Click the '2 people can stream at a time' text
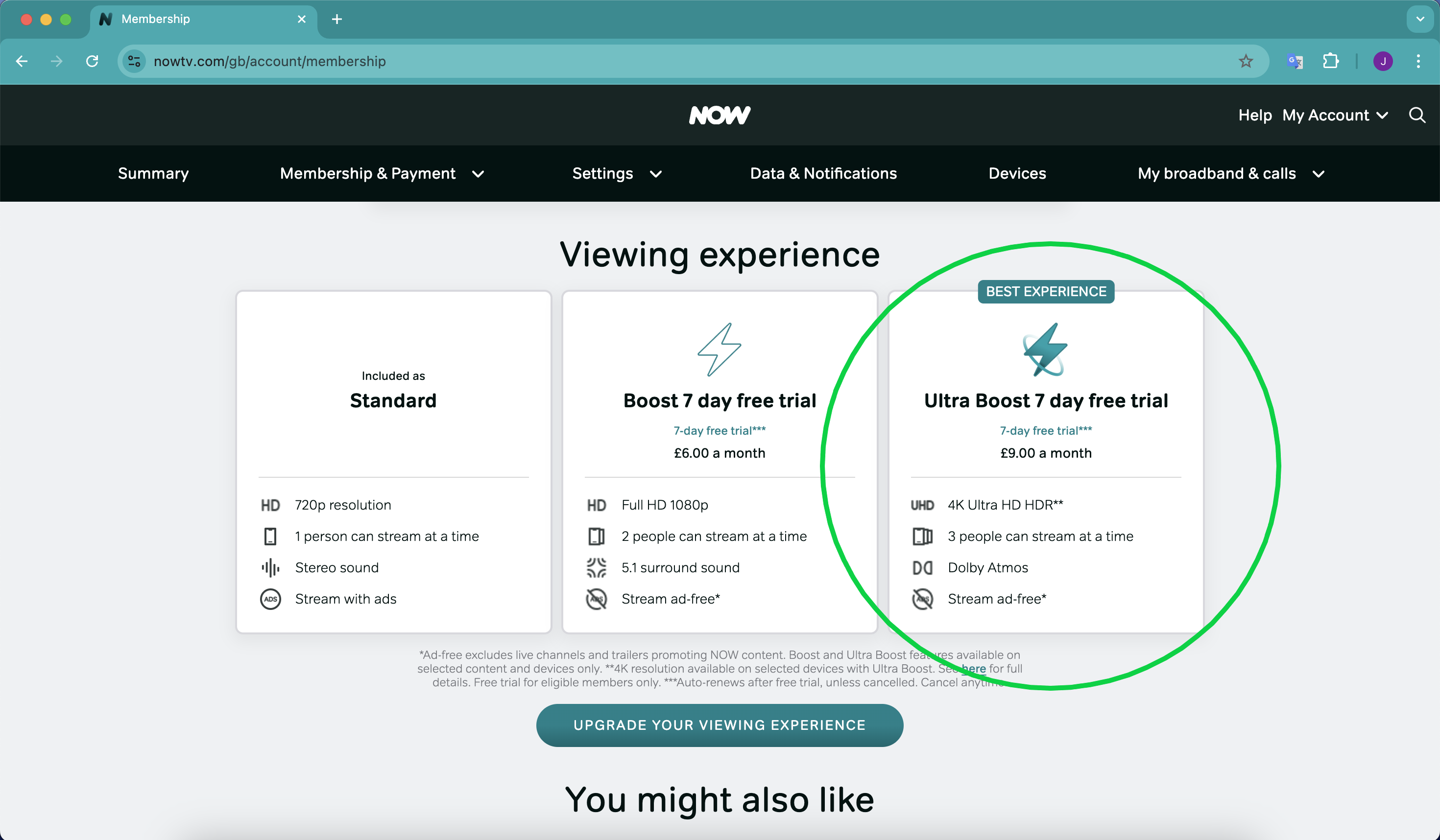Viewport: 1440px width, 840px height. point(714,537)
